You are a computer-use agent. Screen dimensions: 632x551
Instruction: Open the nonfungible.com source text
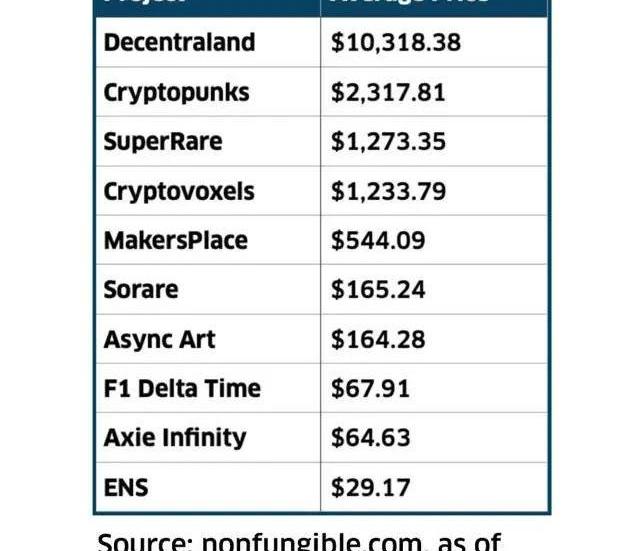tap(312, 541)
